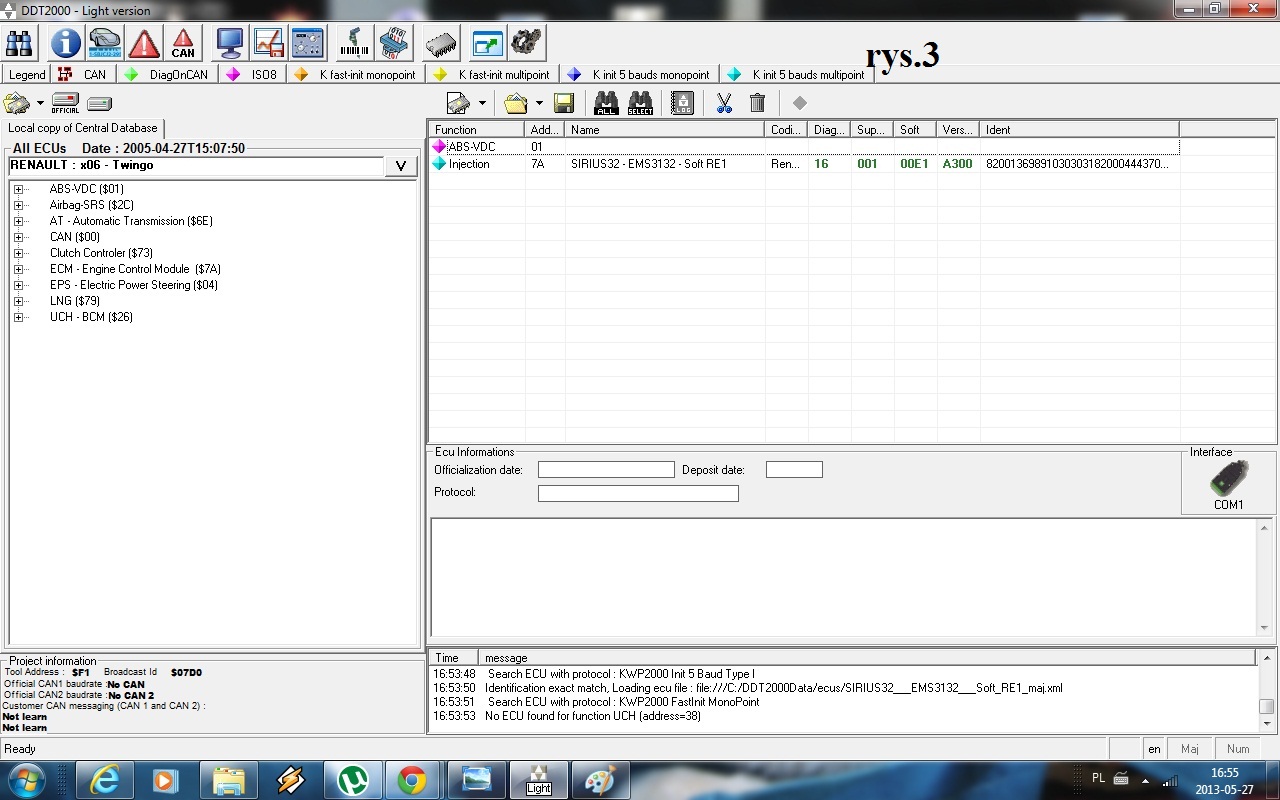Click the Officialization date input field
This screenshot has width=1280, height=800.
606,470
